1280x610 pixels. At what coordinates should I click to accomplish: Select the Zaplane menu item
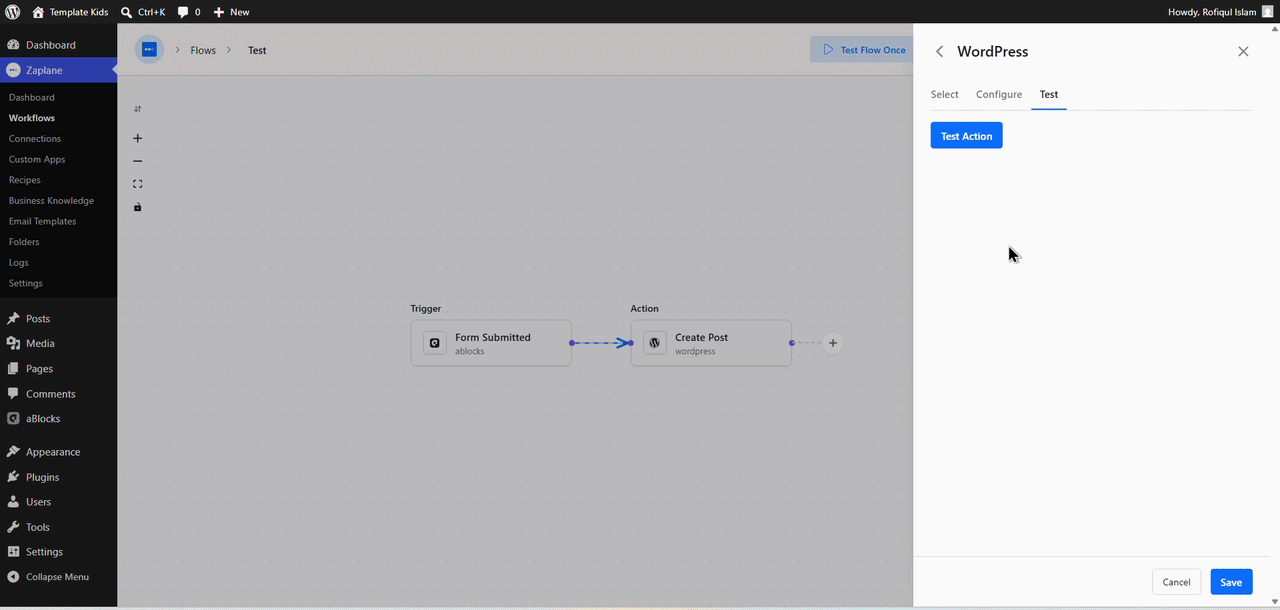[x=58, y=70]
